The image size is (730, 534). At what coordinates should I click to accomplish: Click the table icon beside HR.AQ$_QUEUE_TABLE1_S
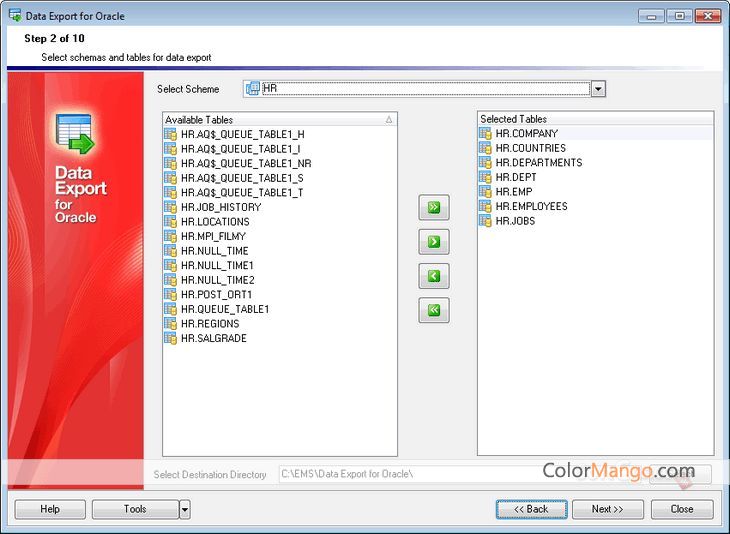pos(170,178)
